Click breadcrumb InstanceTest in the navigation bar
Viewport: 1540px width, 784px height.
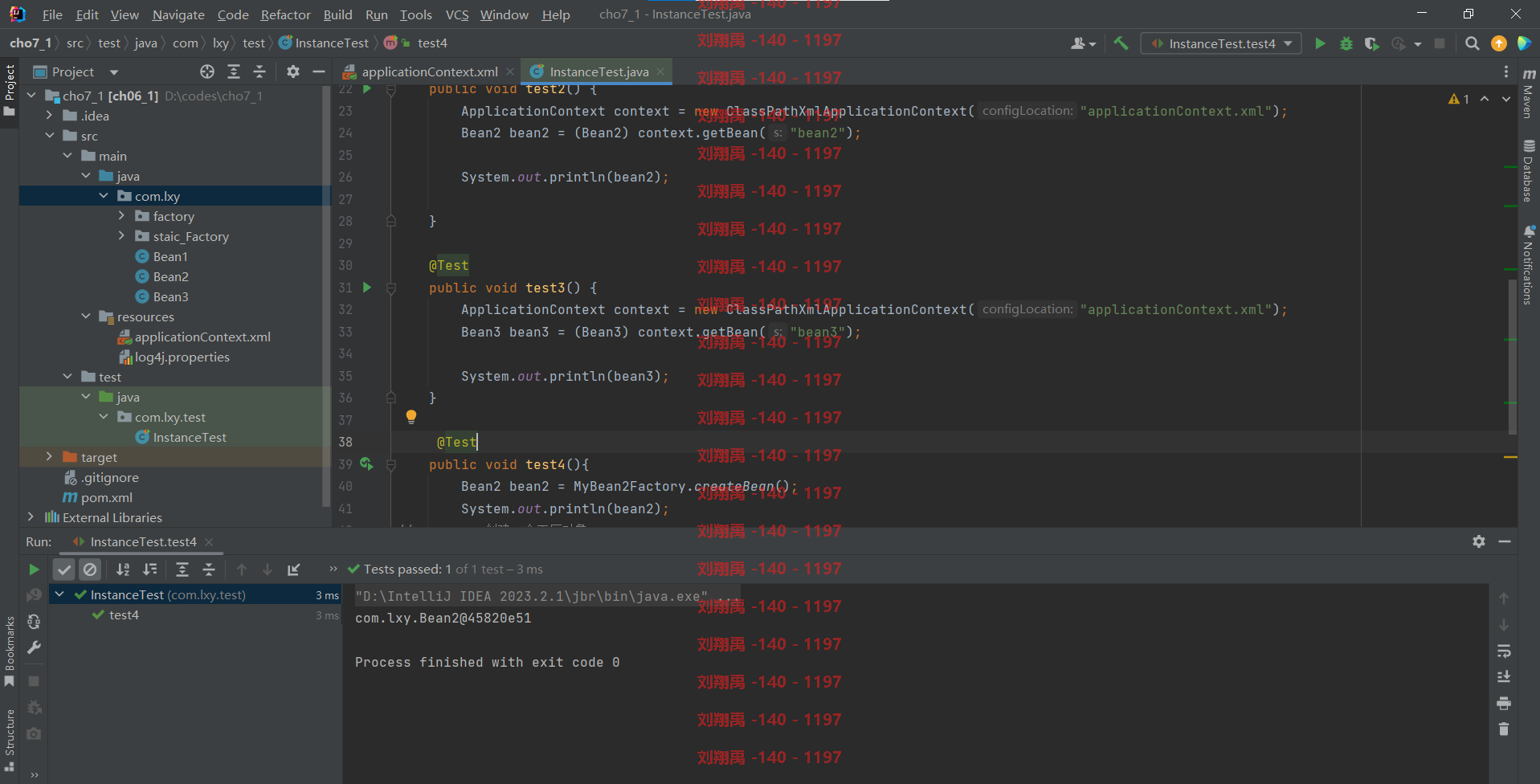[x=324, y=43]
